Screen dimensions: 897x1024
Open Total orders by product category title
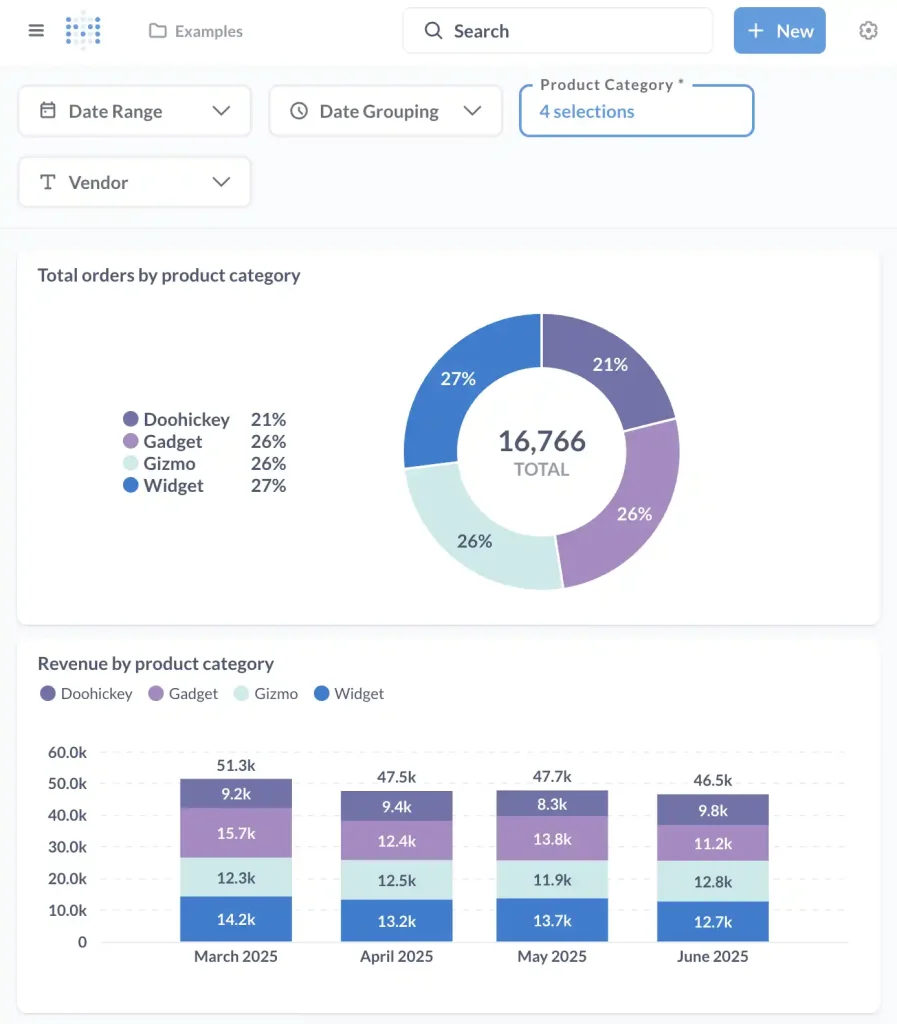point(169,275)
